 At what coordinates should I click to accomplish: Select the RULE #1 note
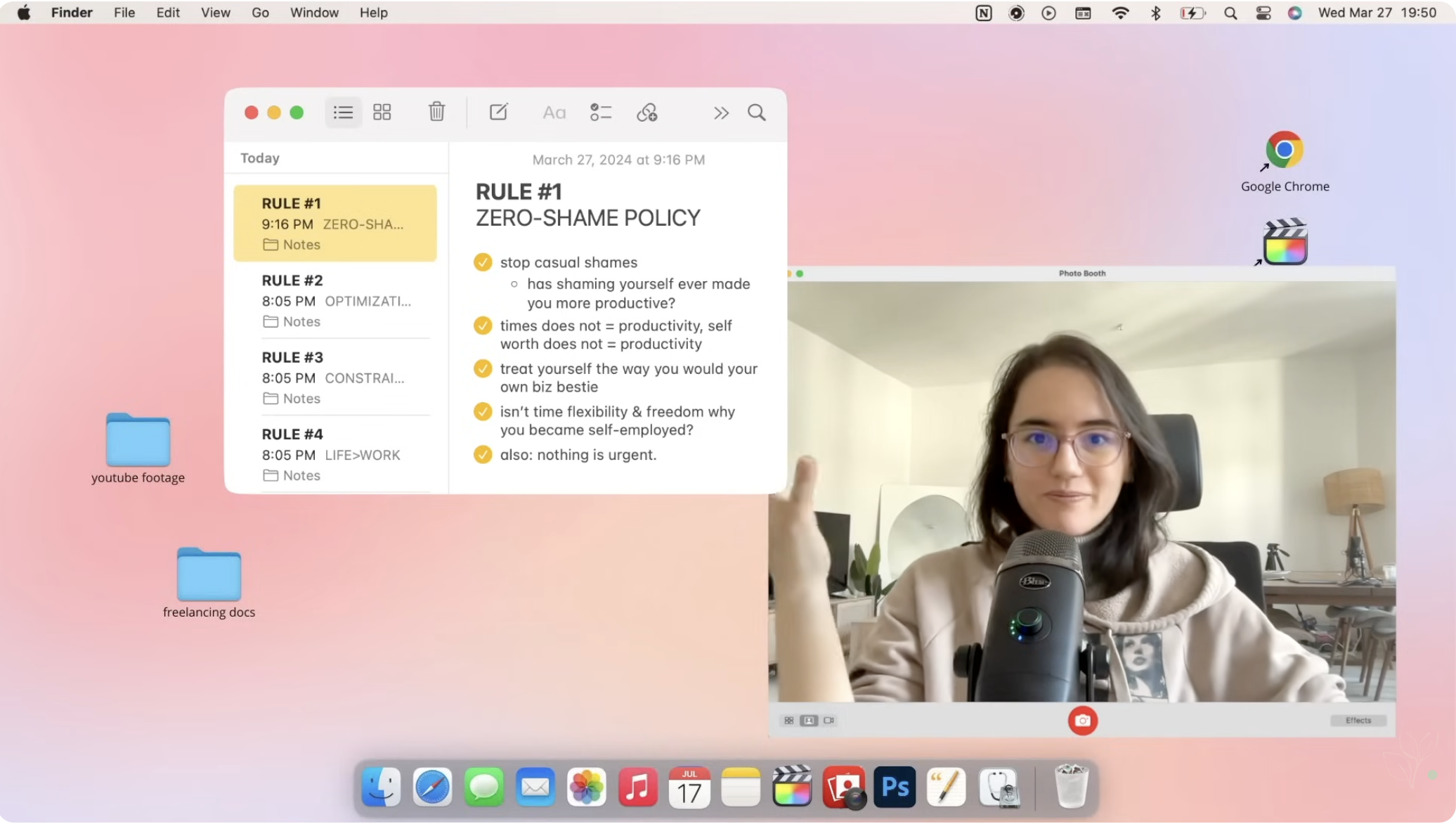tap(335, 224)
